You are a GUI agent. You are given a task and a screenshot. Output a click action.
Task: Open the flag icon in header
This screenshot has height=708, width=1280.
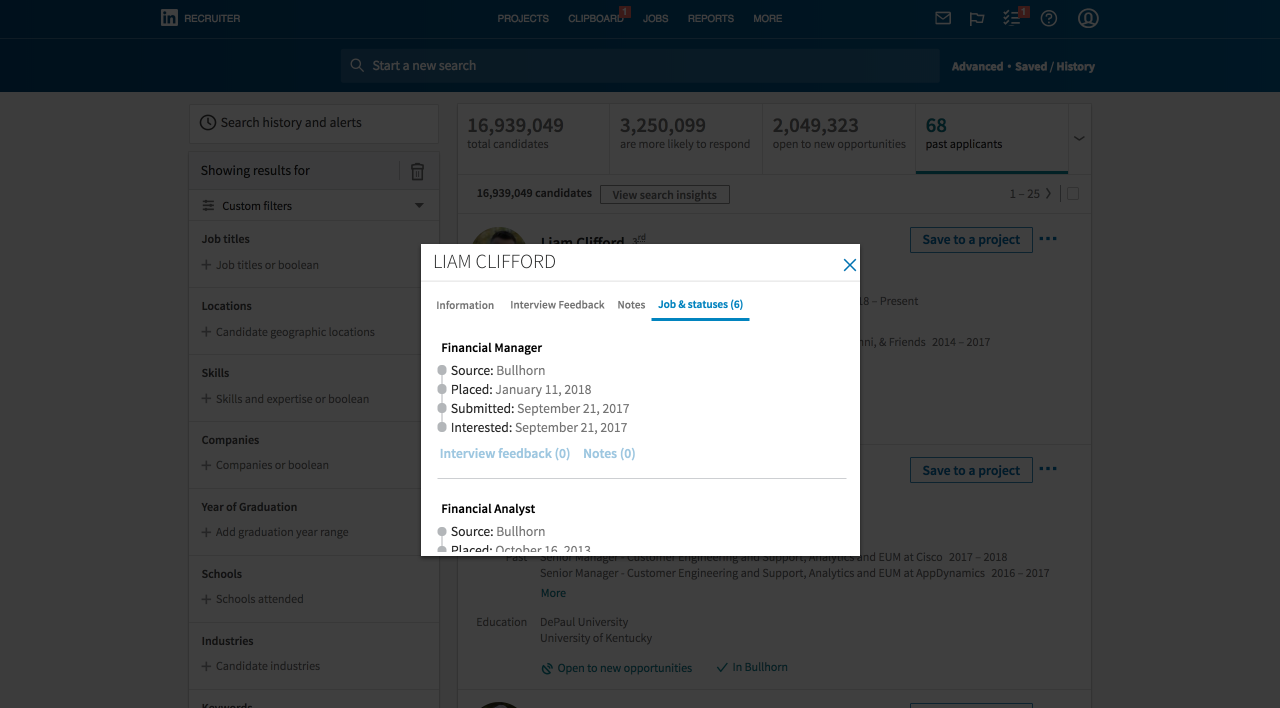[x=977, y=18]
